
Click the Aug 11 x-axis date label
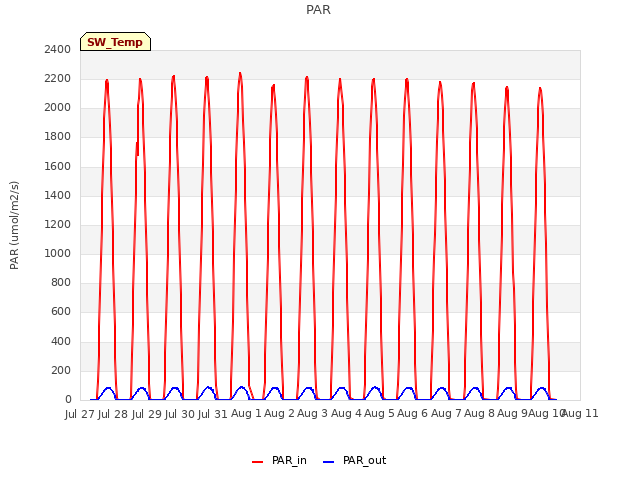coord(580,413)
